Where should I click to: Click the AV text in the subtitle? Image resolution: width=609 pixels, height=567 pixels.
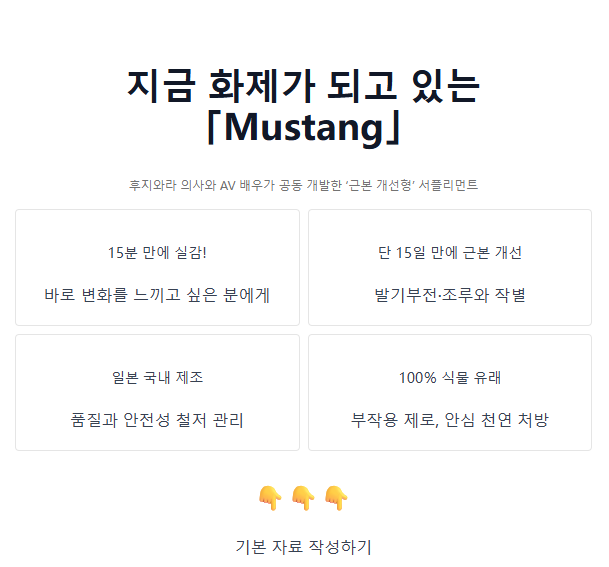[227, 185]
